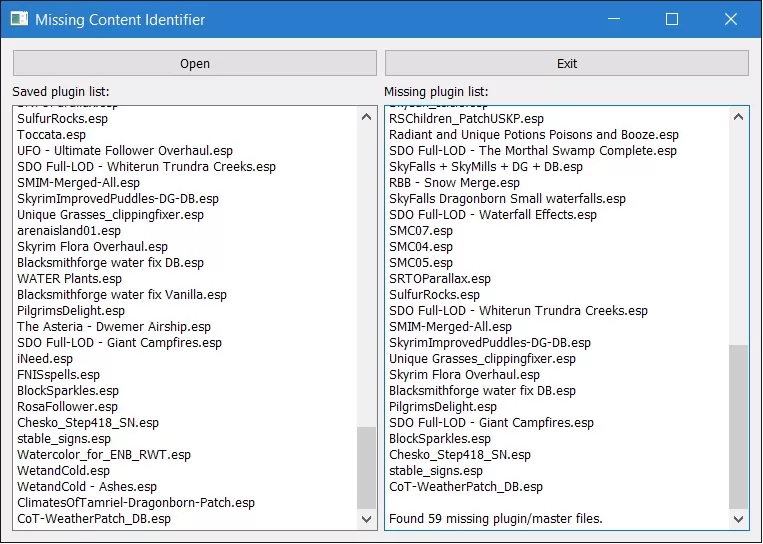Select Unique Grasses_clippingfixer.esp in saved list
This screenshot has width=763, height=544.
click(x=110, y=215)
